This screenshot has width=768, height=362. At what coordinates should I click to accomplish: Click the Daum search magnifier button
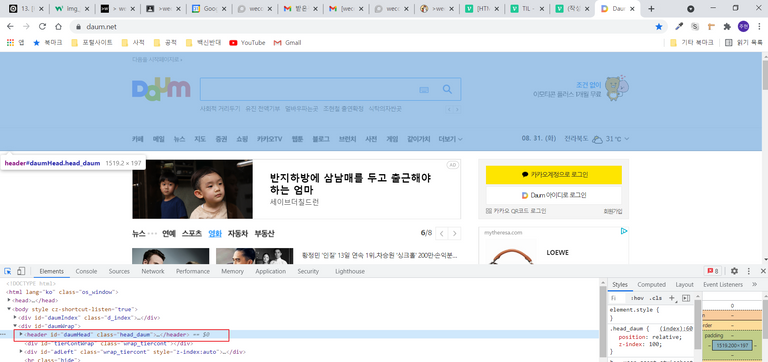[x=447, y=89]
